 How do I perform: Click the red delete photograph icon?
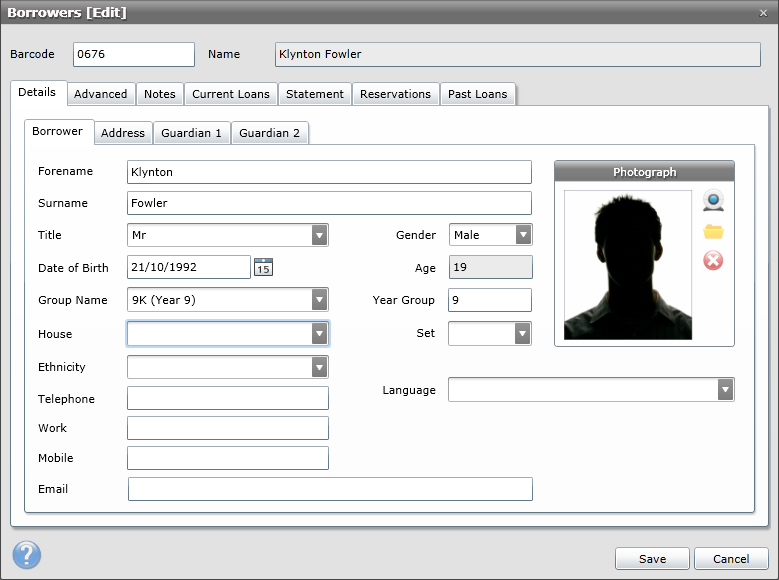click(713, 261)
